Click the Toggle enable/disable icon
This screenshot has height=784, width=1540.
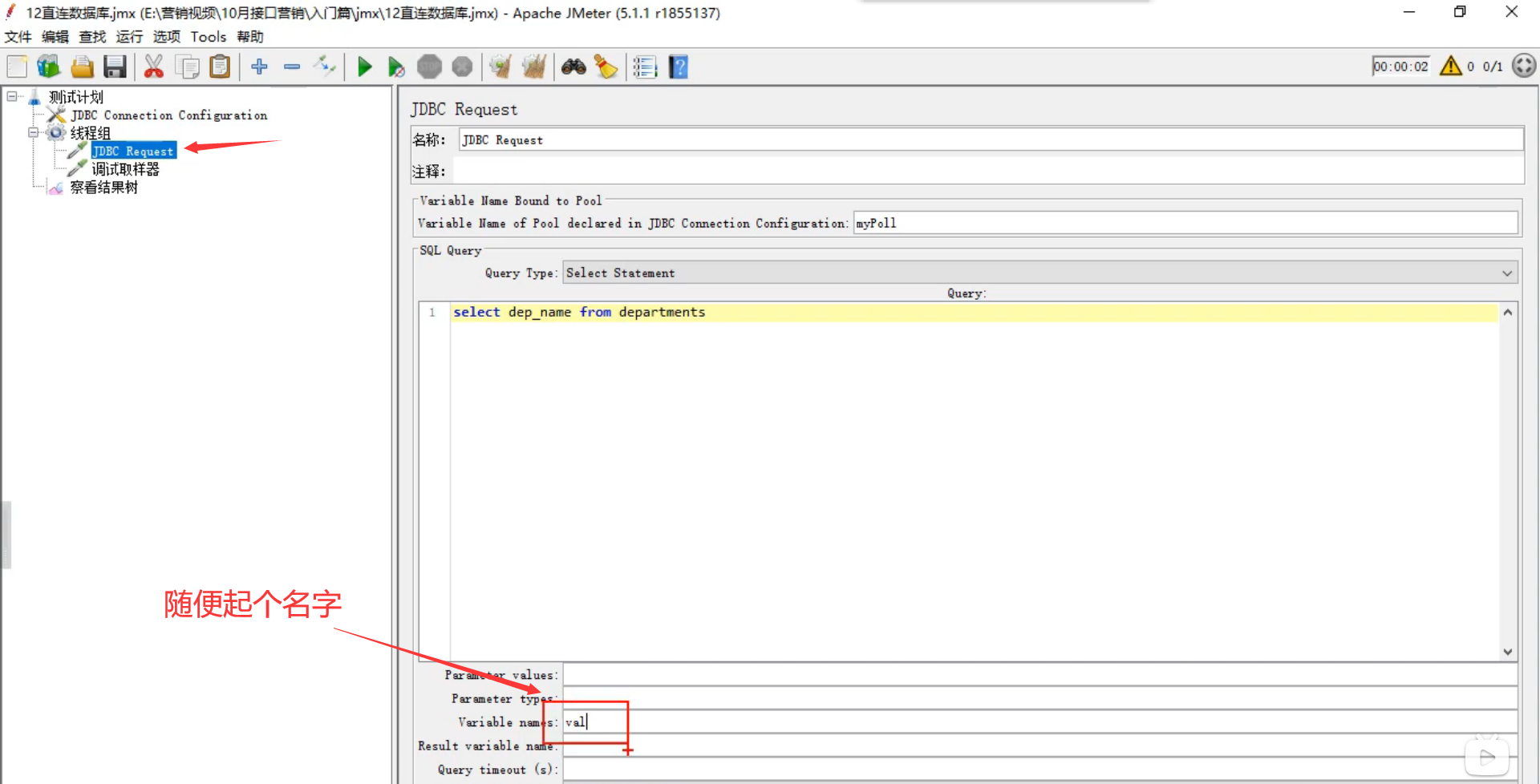click(325, 66)
